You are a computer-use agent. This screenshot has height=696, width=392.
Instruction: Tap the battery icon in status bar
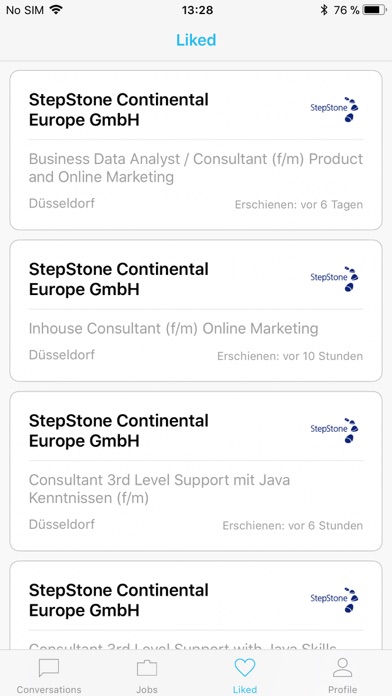click(x=374, y=10)
